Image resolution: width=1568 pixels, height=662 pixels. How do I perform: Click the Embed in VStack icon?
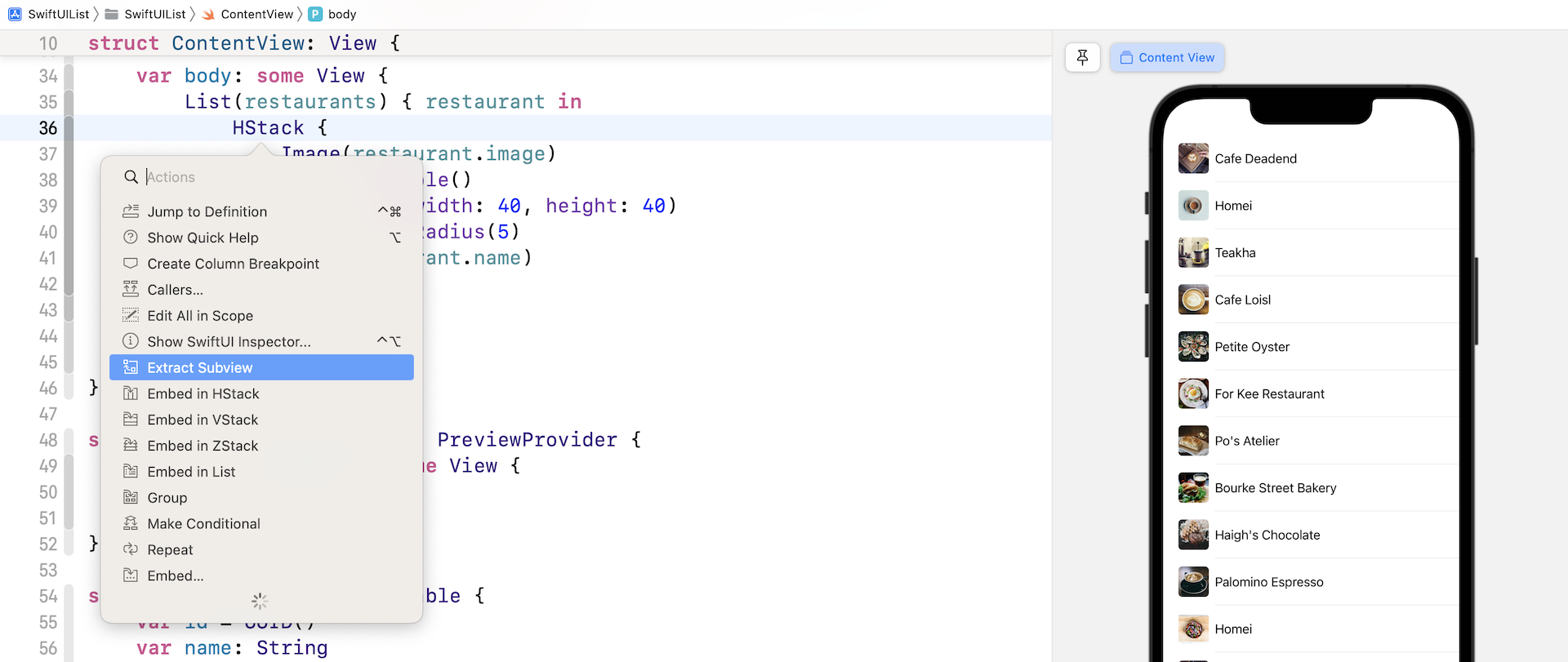[x=131, y=420]
